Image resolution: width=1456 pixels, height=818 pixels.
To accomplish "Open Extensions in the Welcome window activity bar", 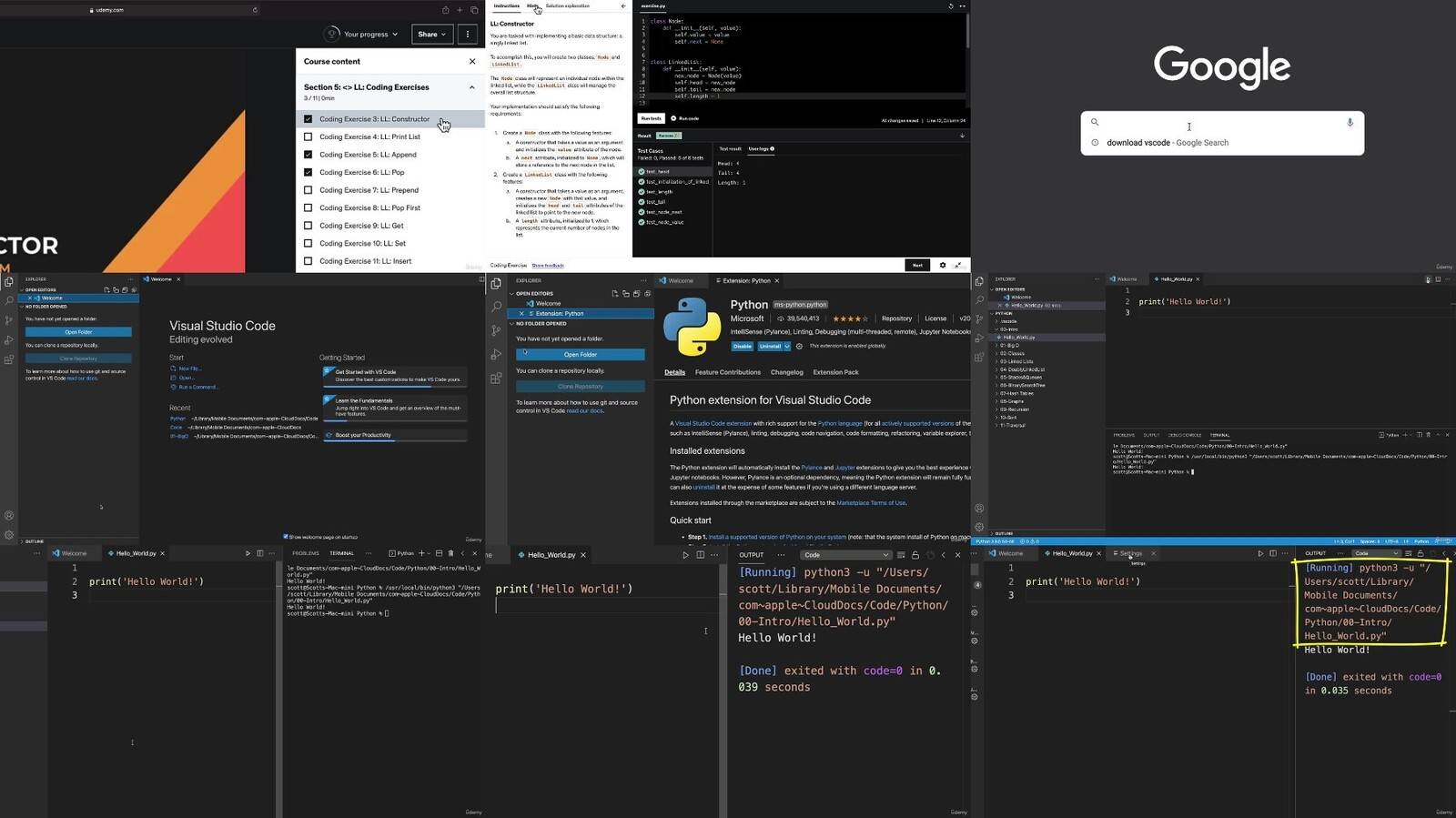I will point(9,359).
